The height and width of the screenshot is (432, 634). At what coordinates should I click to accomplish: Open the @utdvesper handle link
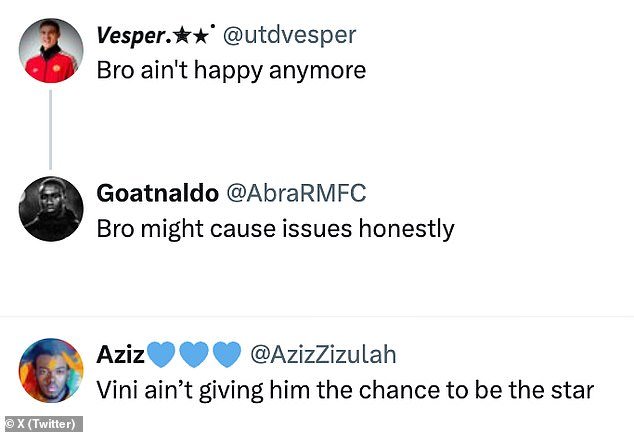[288, 36]
